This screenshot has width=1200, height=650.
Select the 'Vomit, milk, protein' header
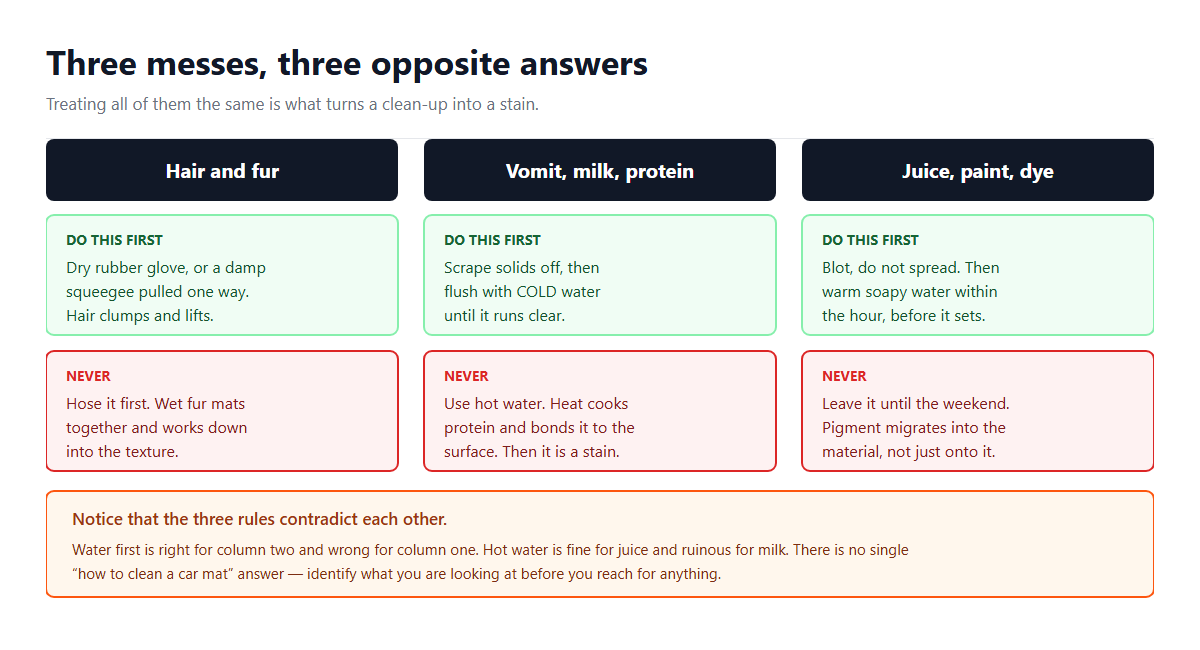[x=600, y=170]
